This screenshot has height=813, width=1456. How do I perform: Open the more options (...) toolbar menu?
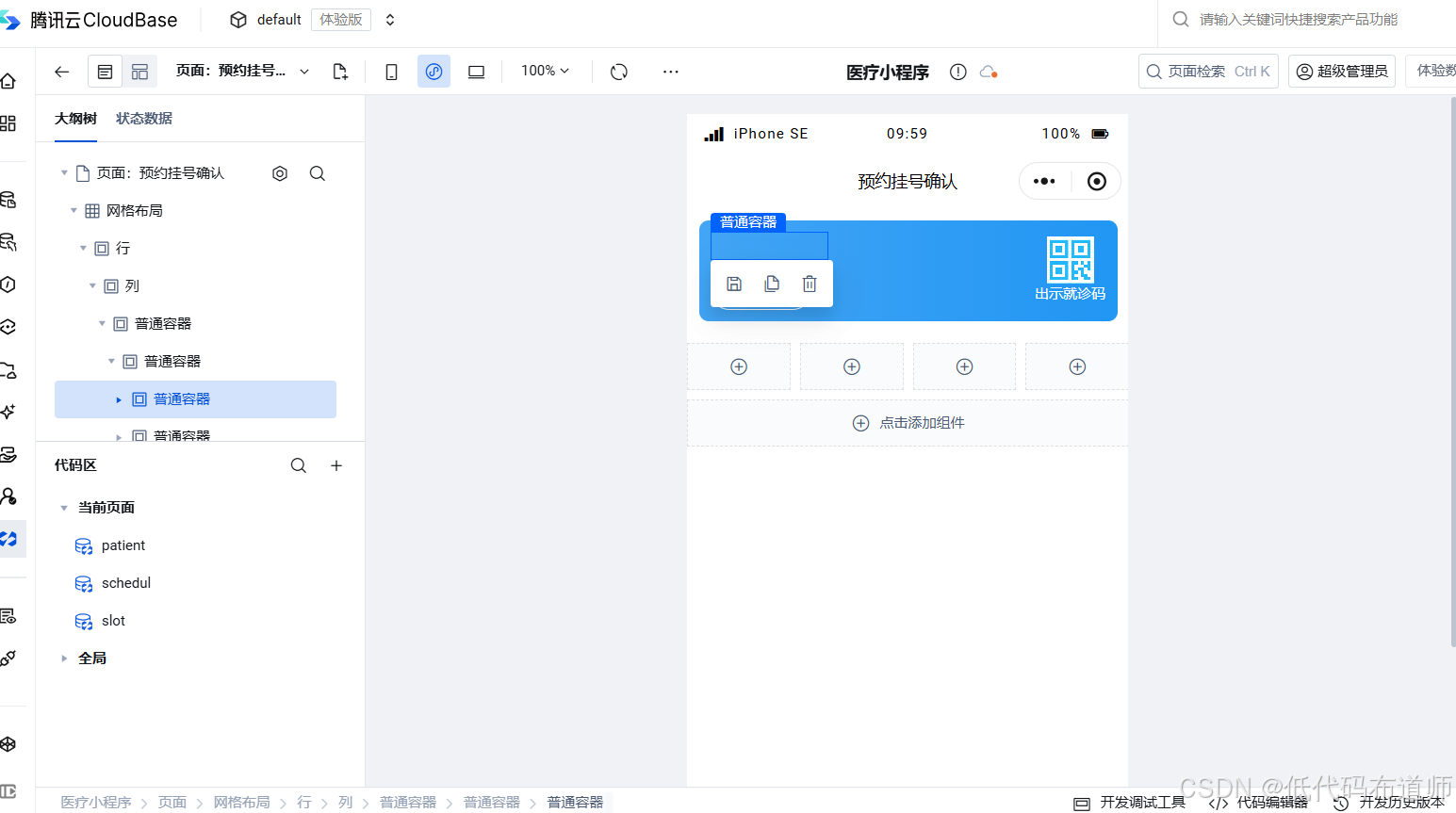click(670, 71)
